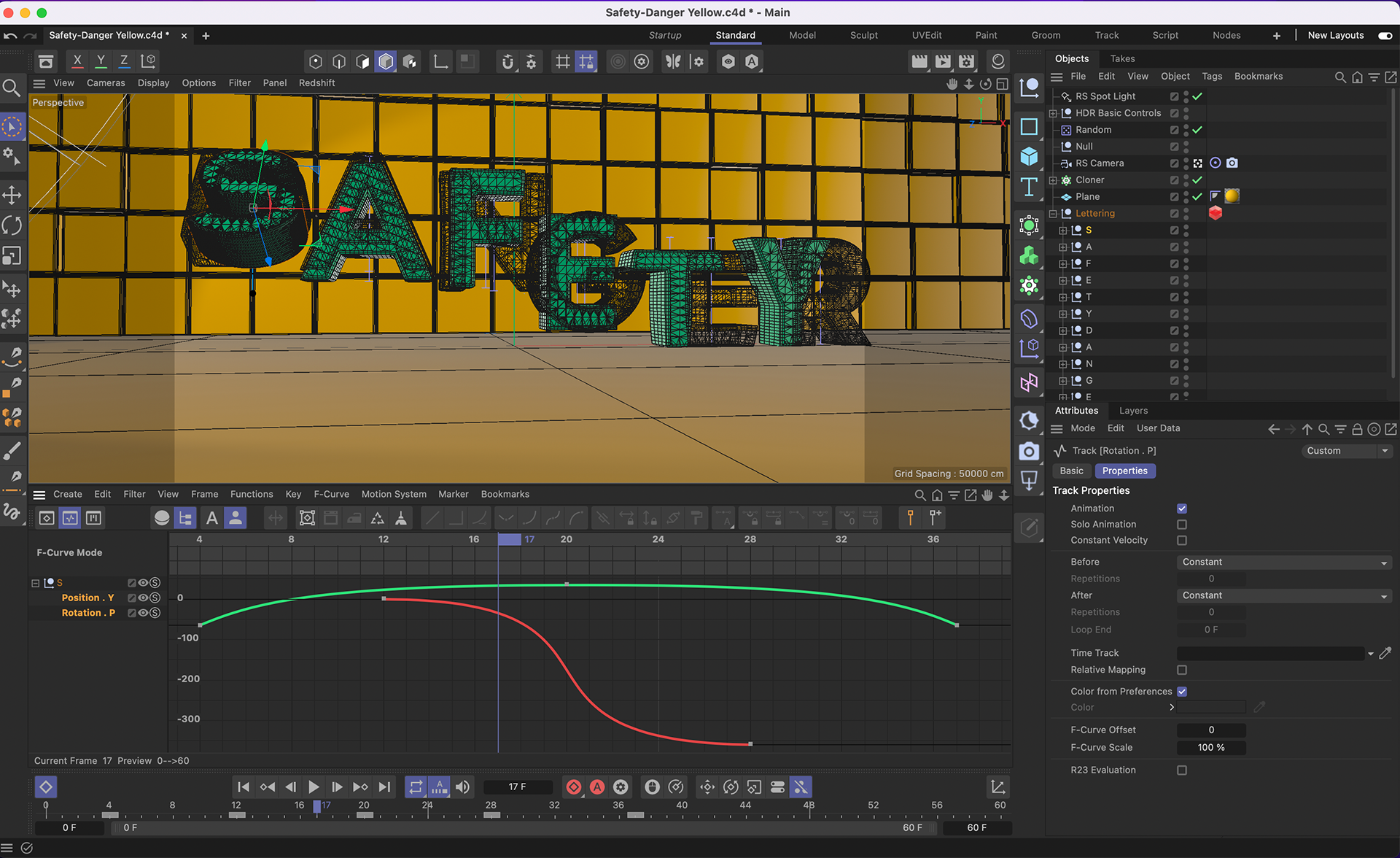1400x858 pixels.
Task: Switch to the Sculpt layout tab
Action: 863,35
